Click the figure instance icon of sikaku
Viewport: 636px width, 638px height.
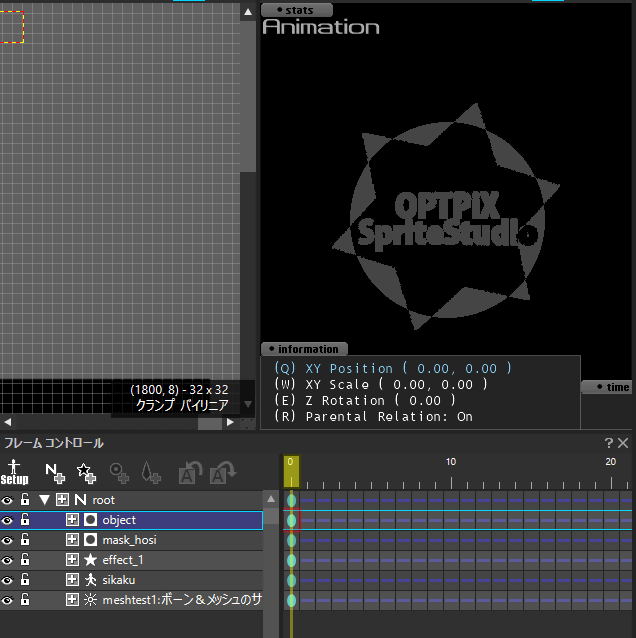pos(90,580)
